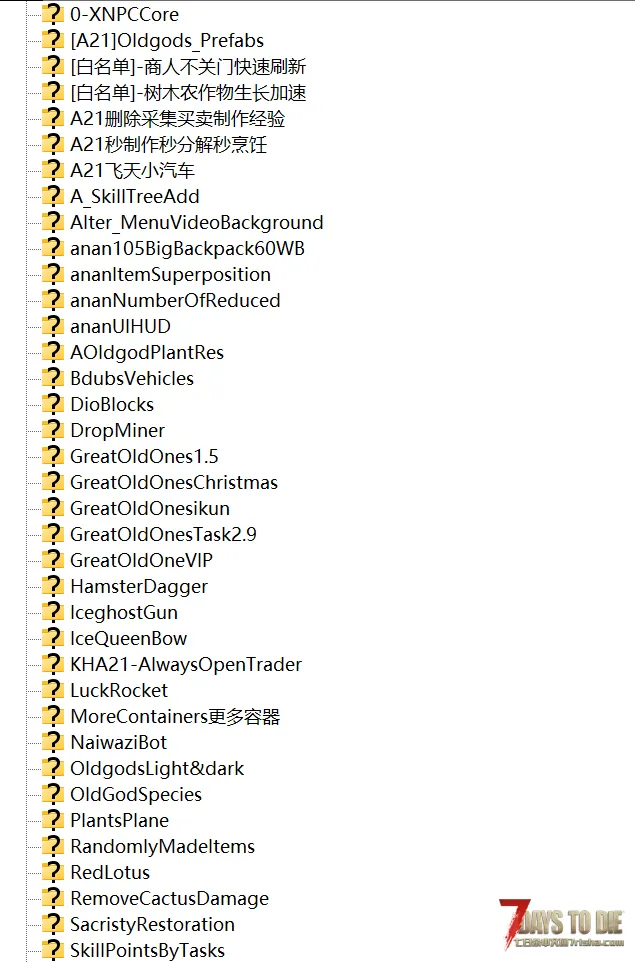
Task: Click the folder icon next to 0-XNPCCore
Action: tap(53, 13)
